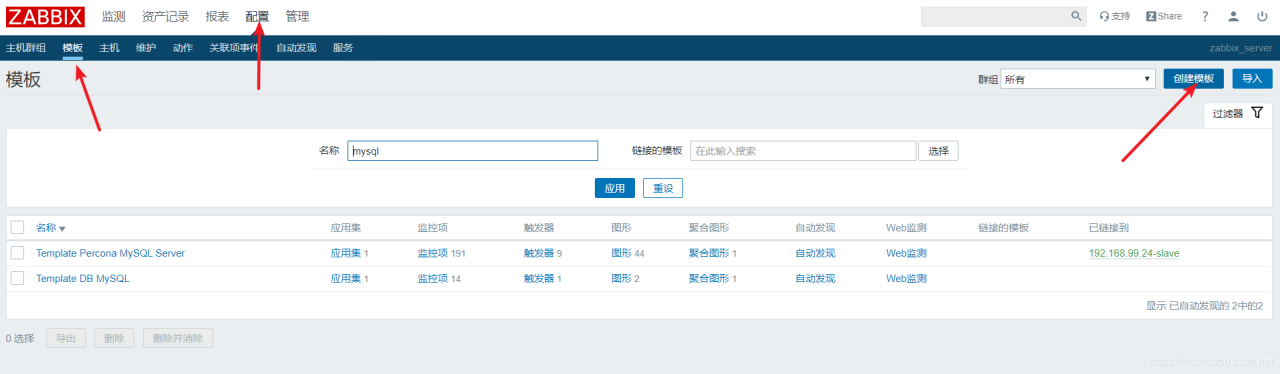Viewport: 1280px width, 374px height.
Task: Switch to the 服务 submenu
Action: pos(343,48)
